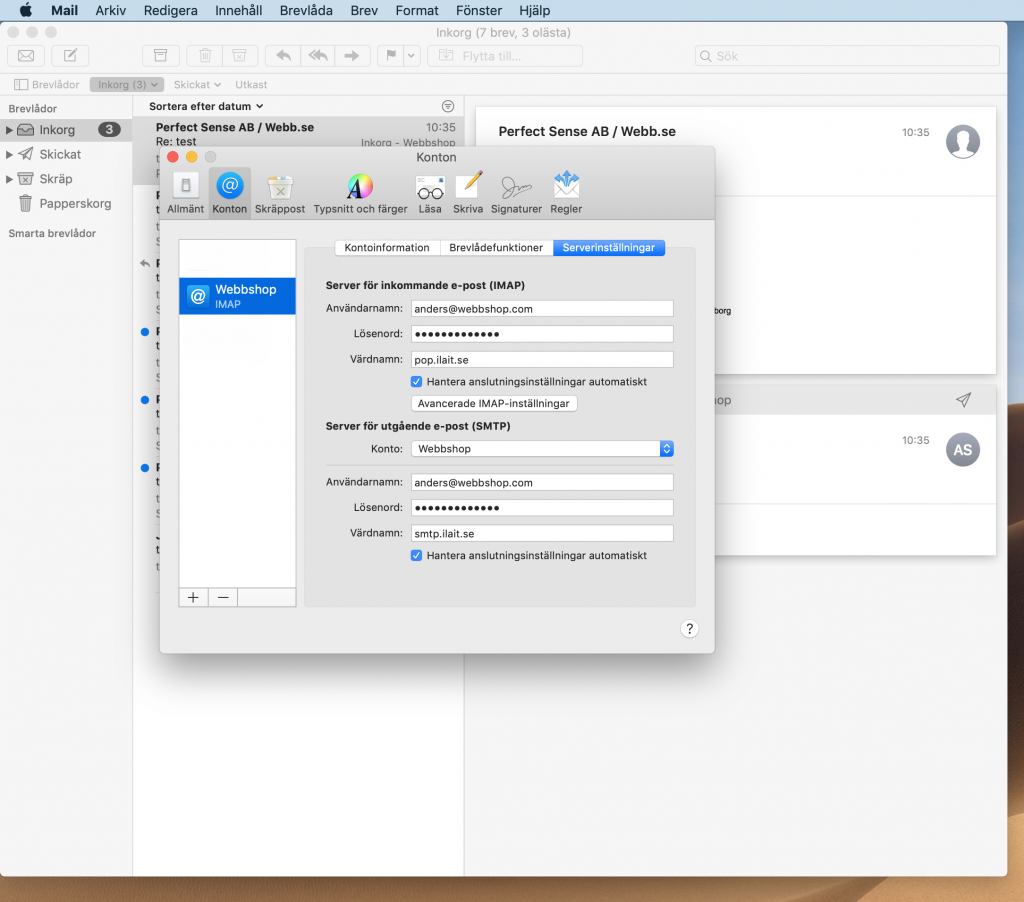
Task: Open the Skickat favorites bar dropdown
Action: pos(197,84)
